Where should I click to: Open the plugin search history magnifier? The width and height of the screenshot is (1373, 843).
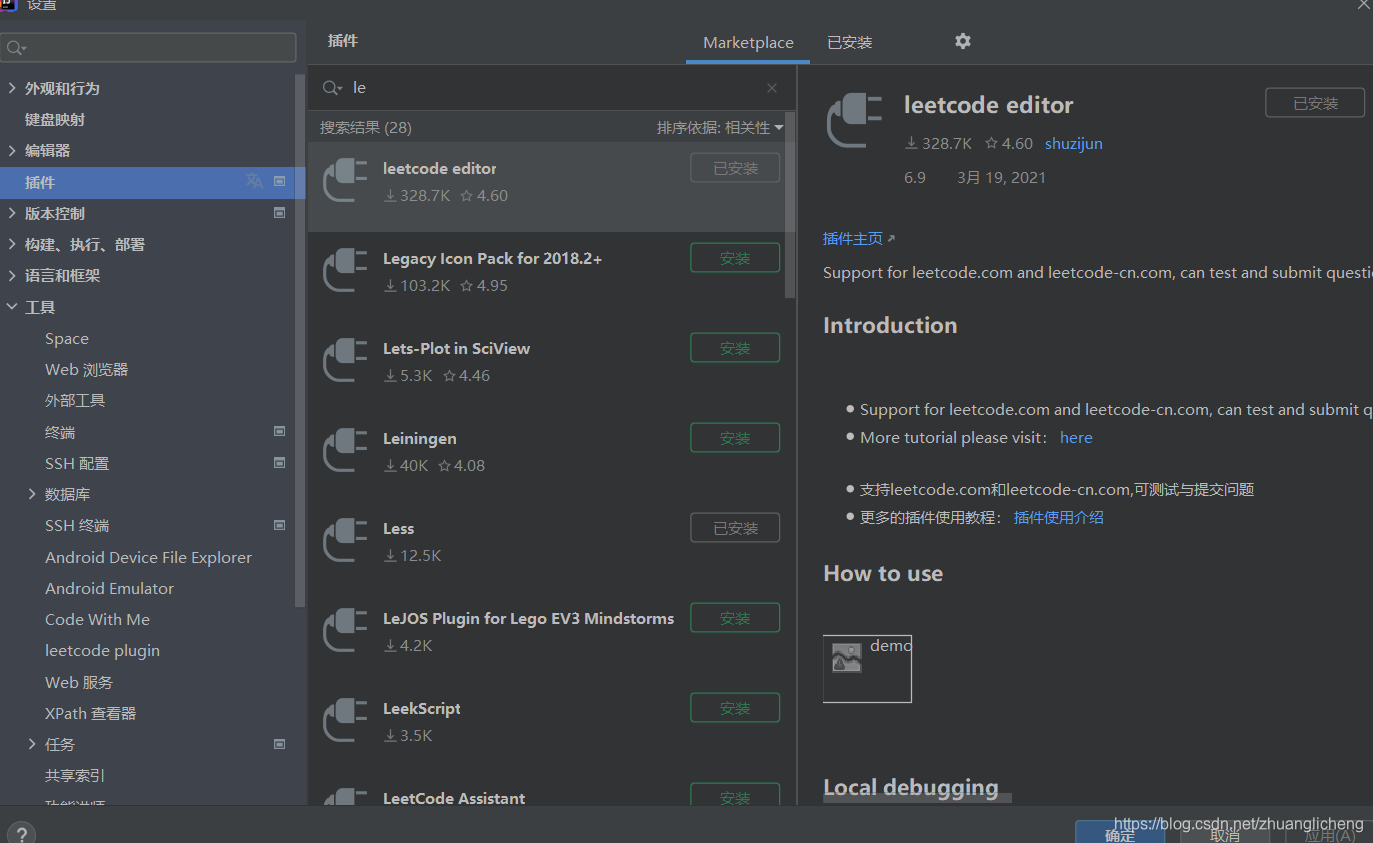coord(332,88)
